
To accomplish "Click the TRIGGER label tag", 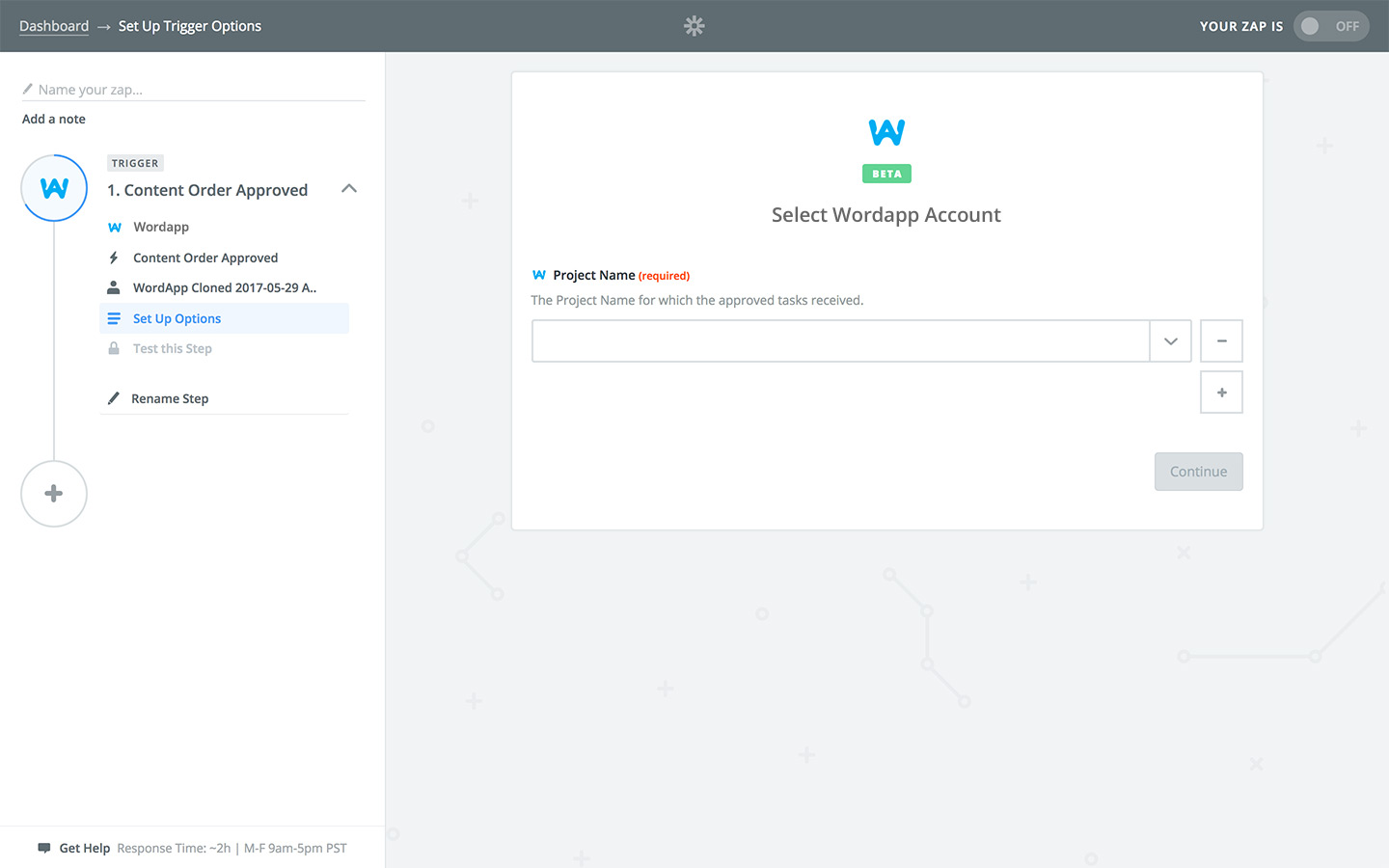I will pos(135,163).
